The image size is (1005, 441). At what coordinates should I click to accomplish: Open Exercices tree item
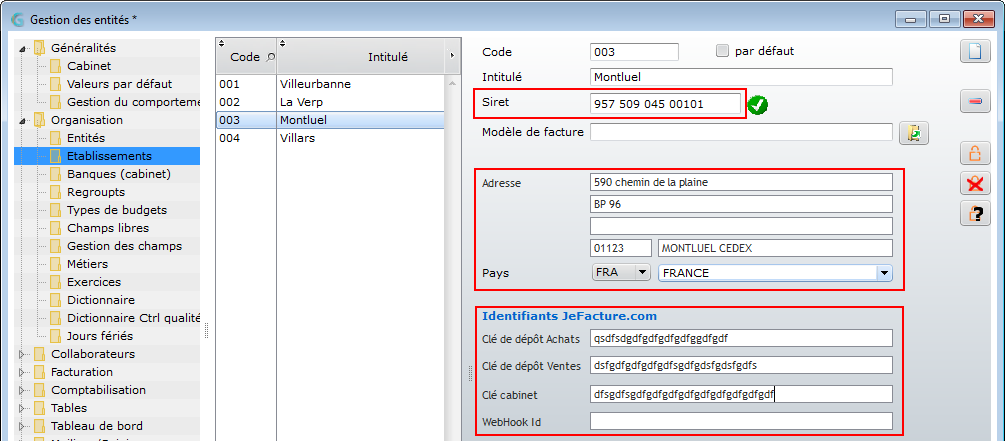(x=94, y=281)
